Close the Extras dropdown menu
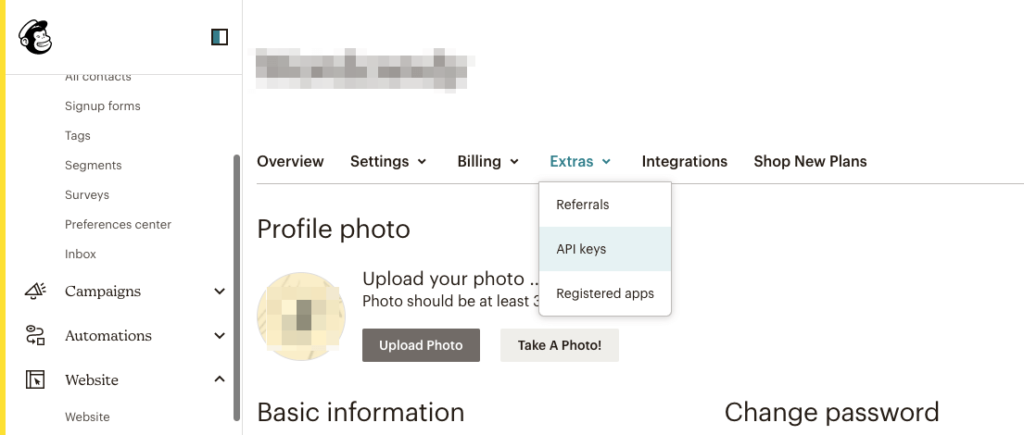Screen dimensions: 1024x435 tap(580, 161)
